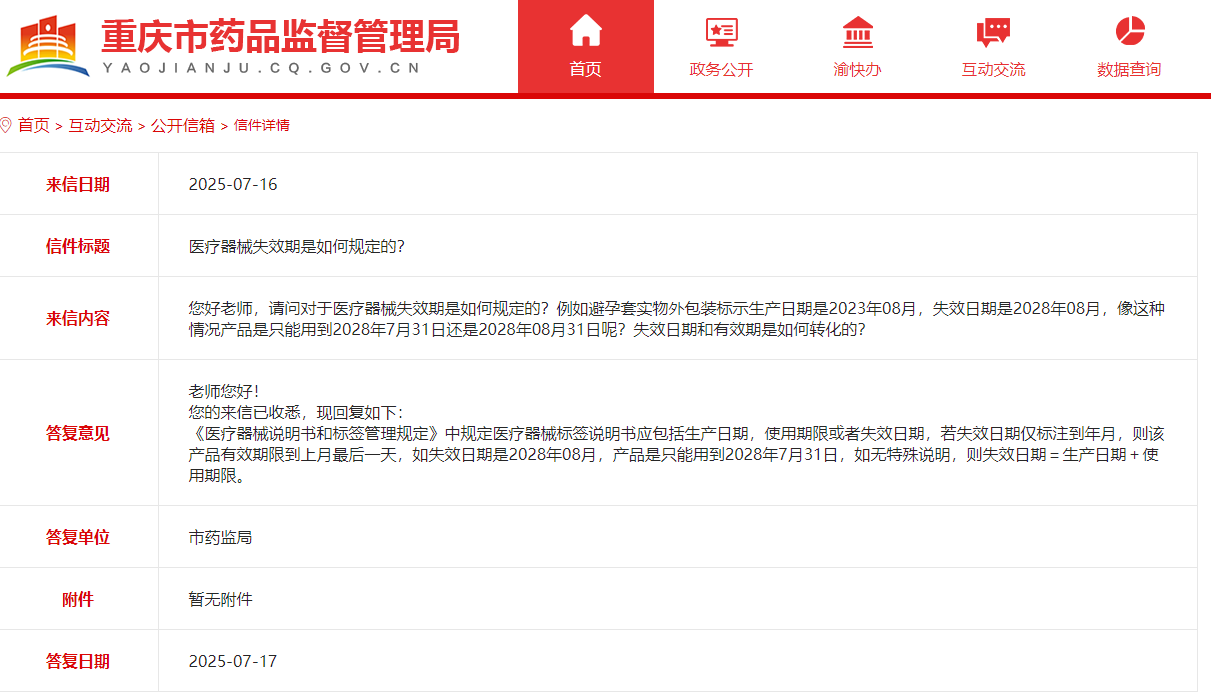Click the 渝快办 building icon

pos(857,32)
